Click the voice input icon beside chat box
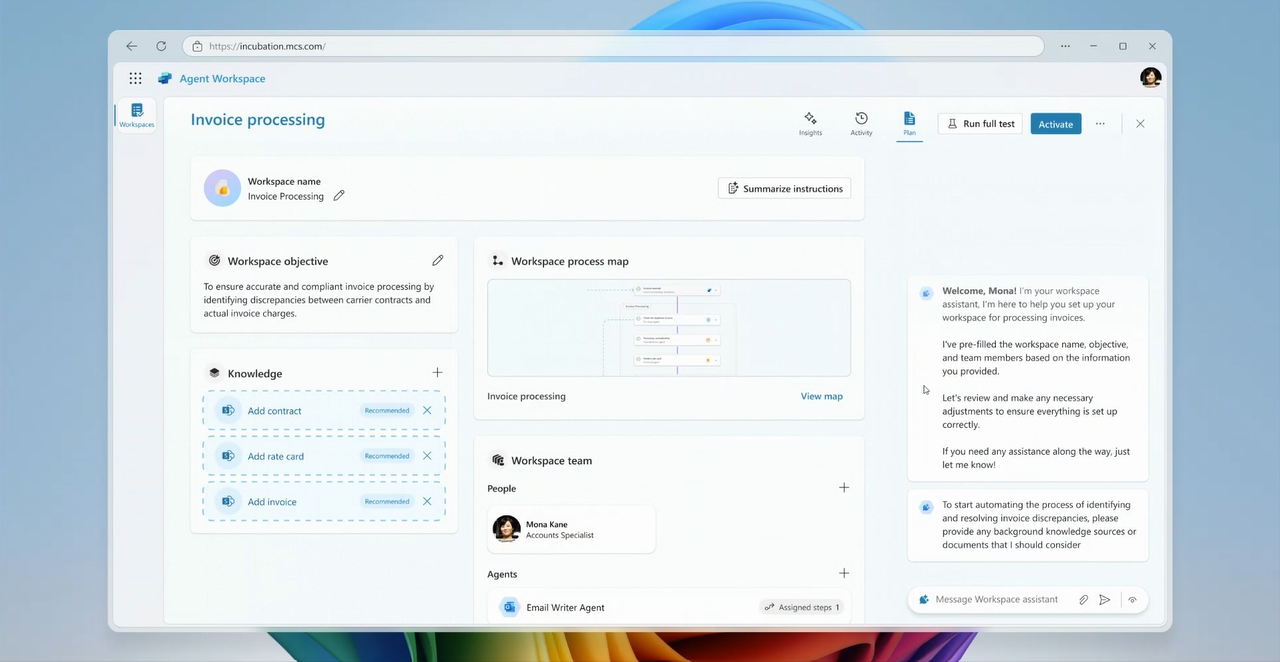Image resolution: width=1280 pixels, height=662 pixels. pyautogui.click(x=1133, y=600)
